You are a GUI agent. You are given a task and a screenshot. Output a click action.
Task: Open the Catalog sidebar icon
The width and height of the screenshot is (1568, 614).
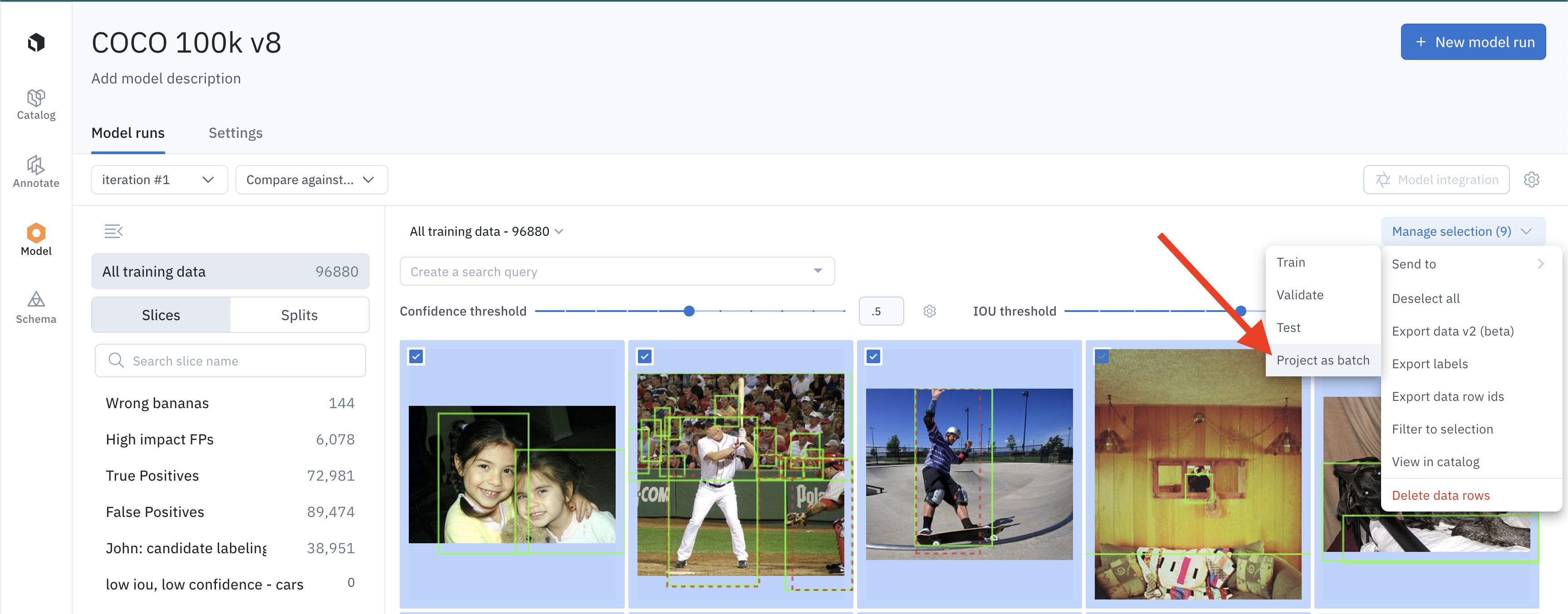tap(36, 104)
